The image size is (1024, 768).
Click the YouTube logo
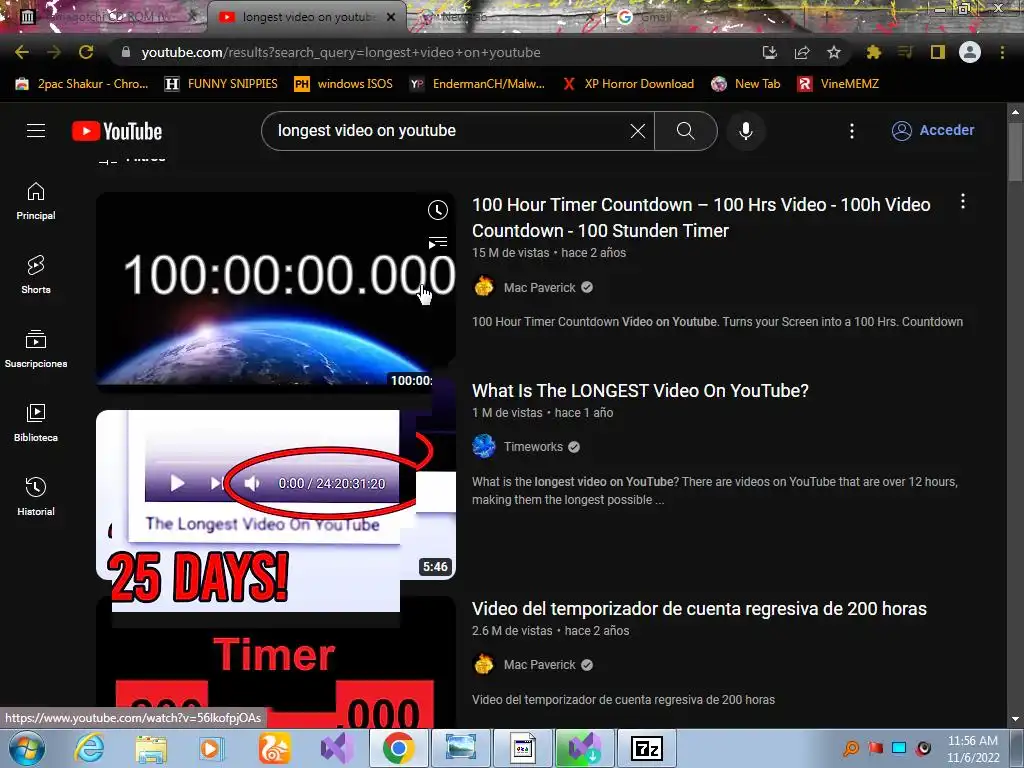[x=117, y=131]
